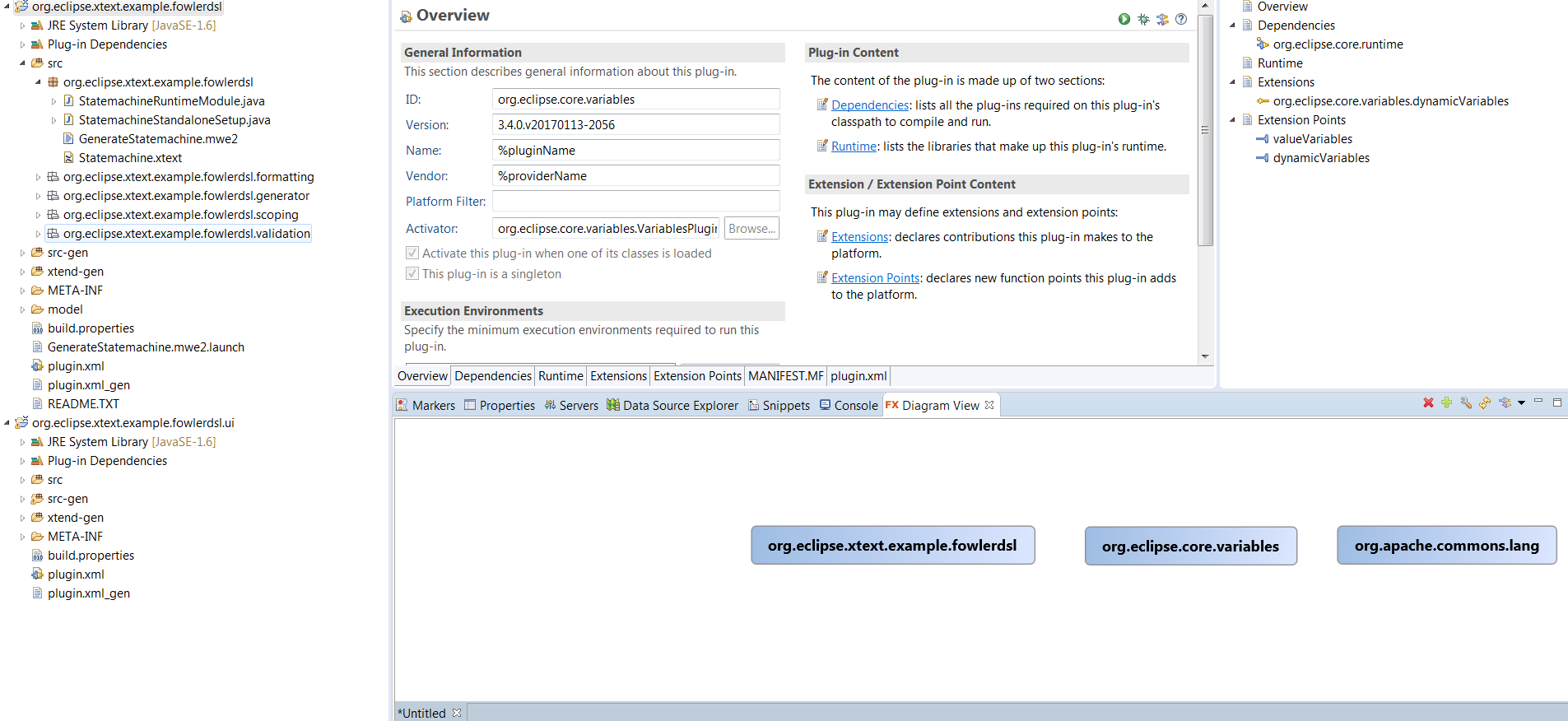Viewport: 1568px width, 721px height.
Task: Click the organize manifests icon in Overview header
Action: (1162, 19)
